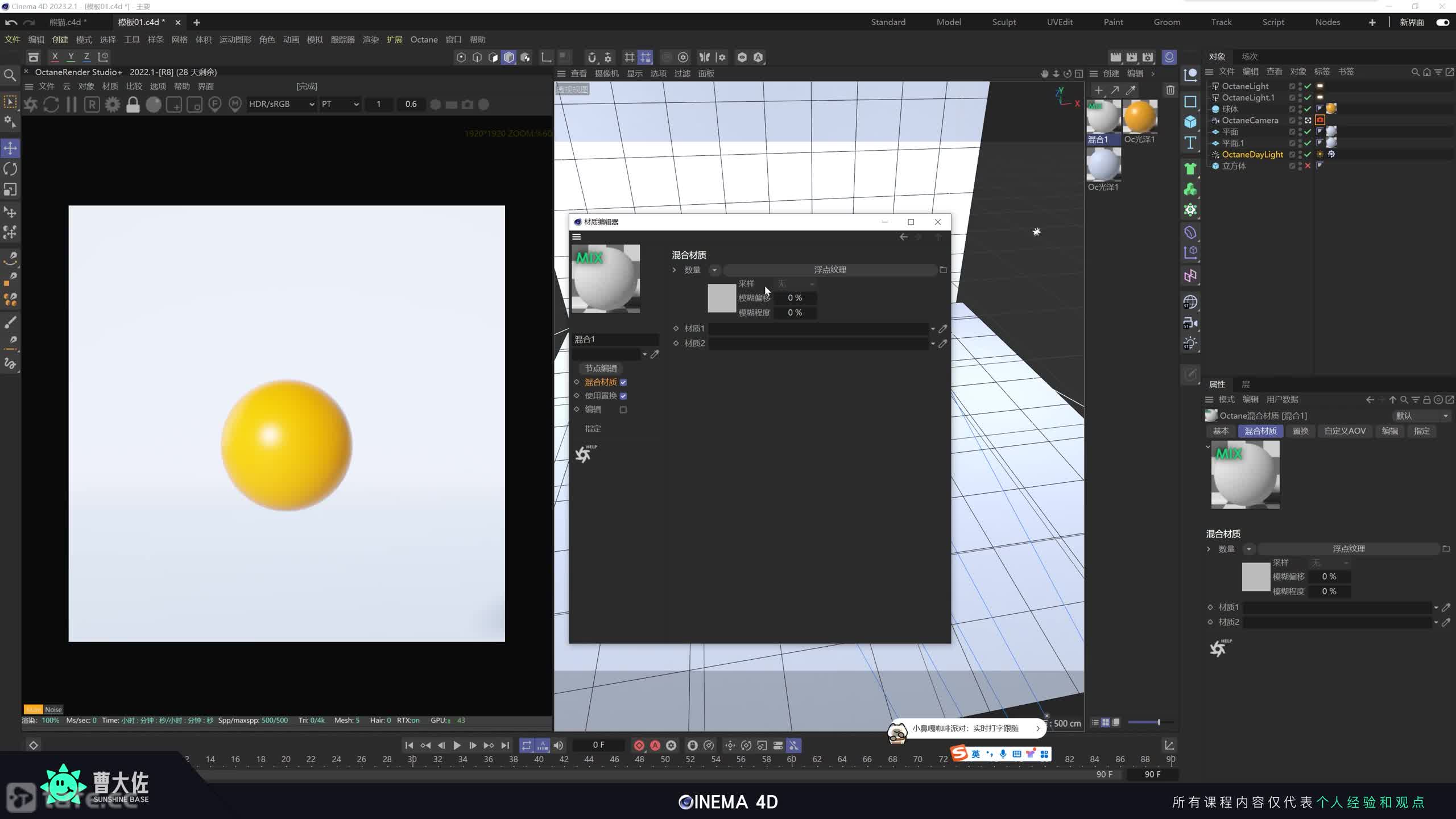Enable the 编辑 checkbox in material editor
The width and height of the screenshot is (1456, 819).
(x=623, y=409)
